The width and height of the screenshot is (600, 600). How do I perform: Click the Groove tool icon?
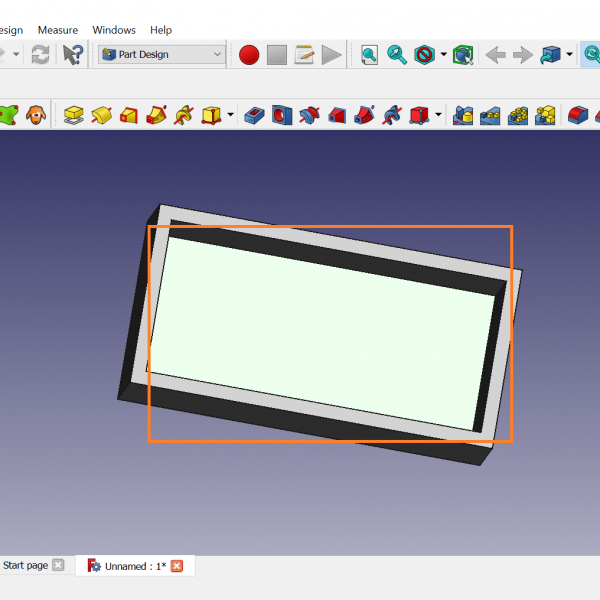[x=309, y=115]
